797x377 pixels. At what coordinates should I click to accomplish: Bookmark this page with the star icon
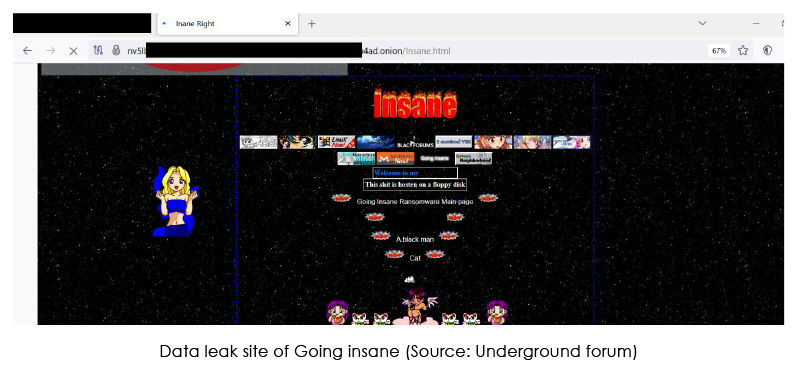pyautogui.click(x=743, y=50)
